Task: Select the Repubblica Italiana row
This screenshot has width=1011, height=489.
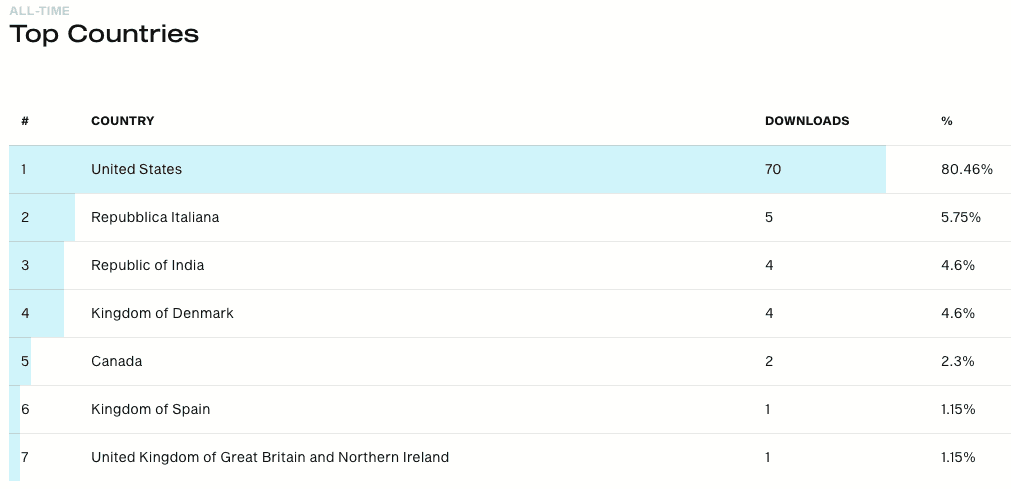Action: coord(510,217)
